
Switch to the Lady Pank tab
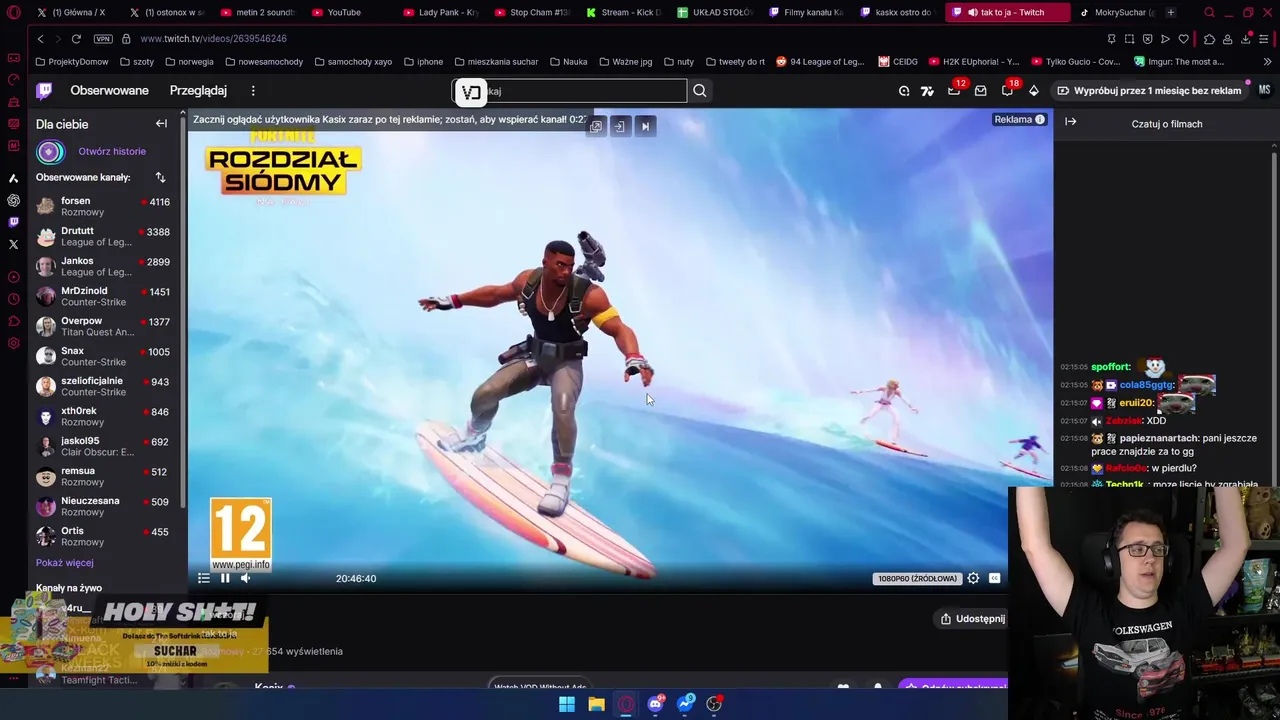442,12
